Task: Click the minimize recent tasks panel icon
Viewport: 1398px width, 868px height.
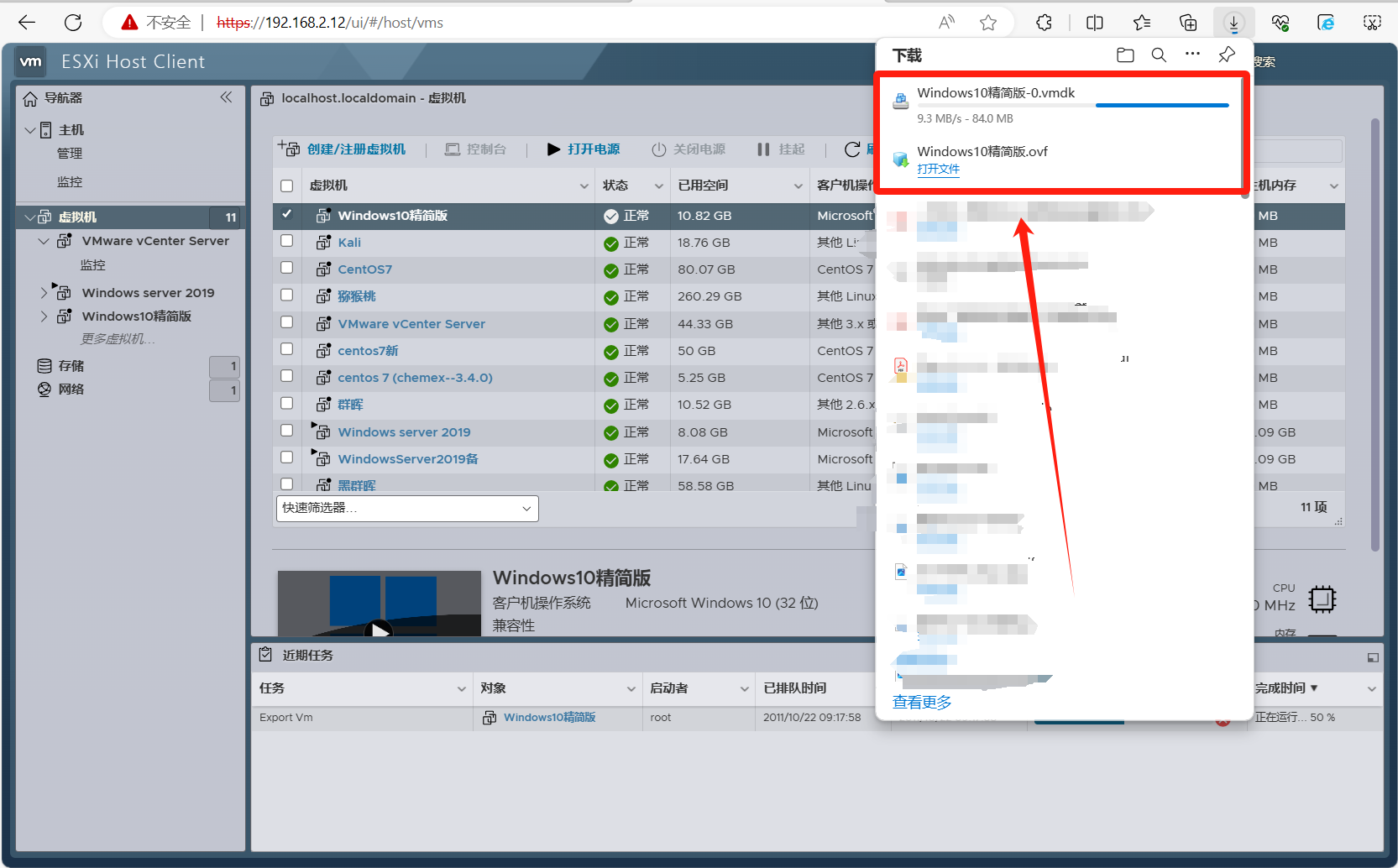Action: click(1373, 657)
